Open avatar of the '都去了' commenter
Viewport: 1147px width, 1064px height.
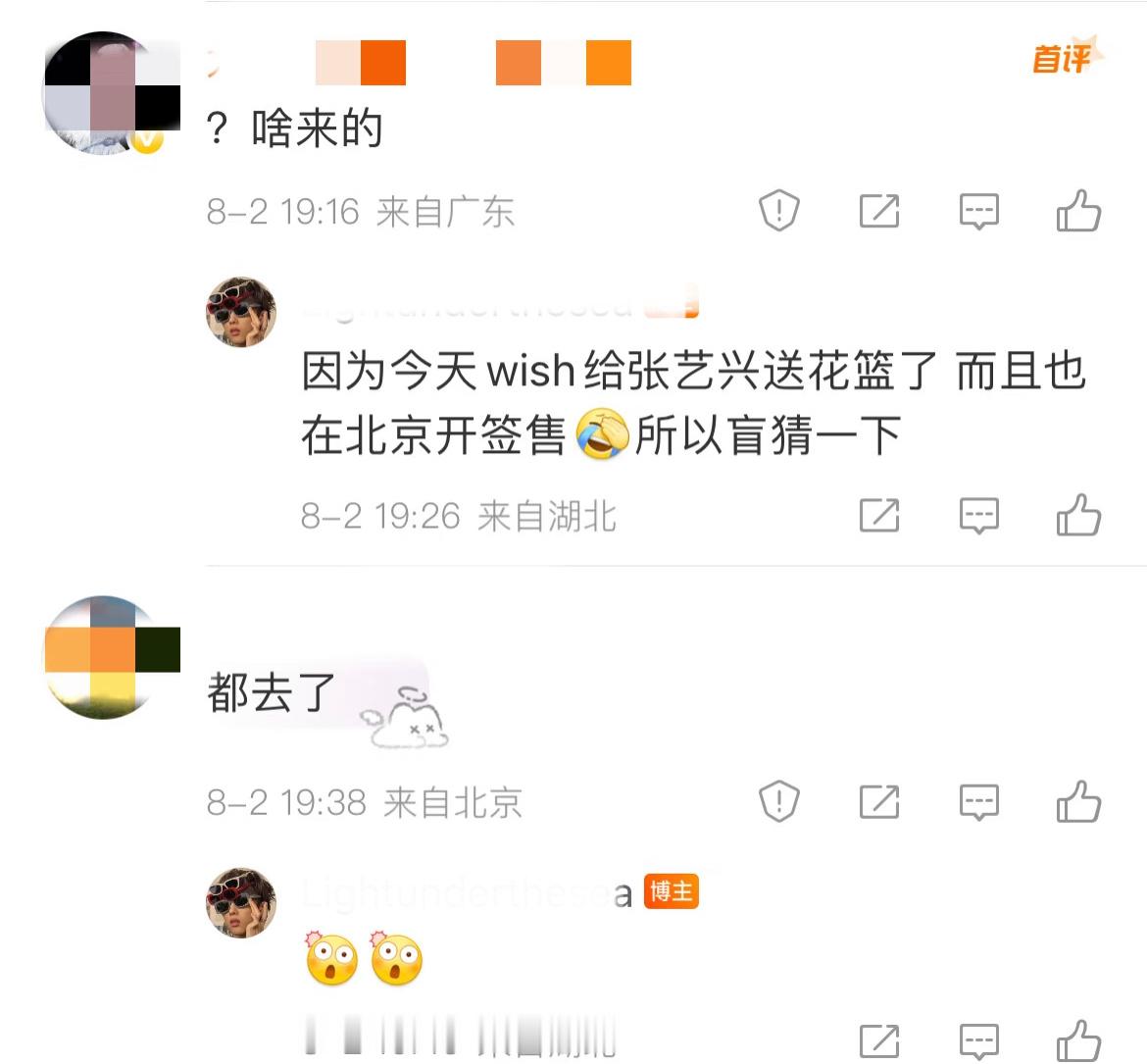coord(112,657)
